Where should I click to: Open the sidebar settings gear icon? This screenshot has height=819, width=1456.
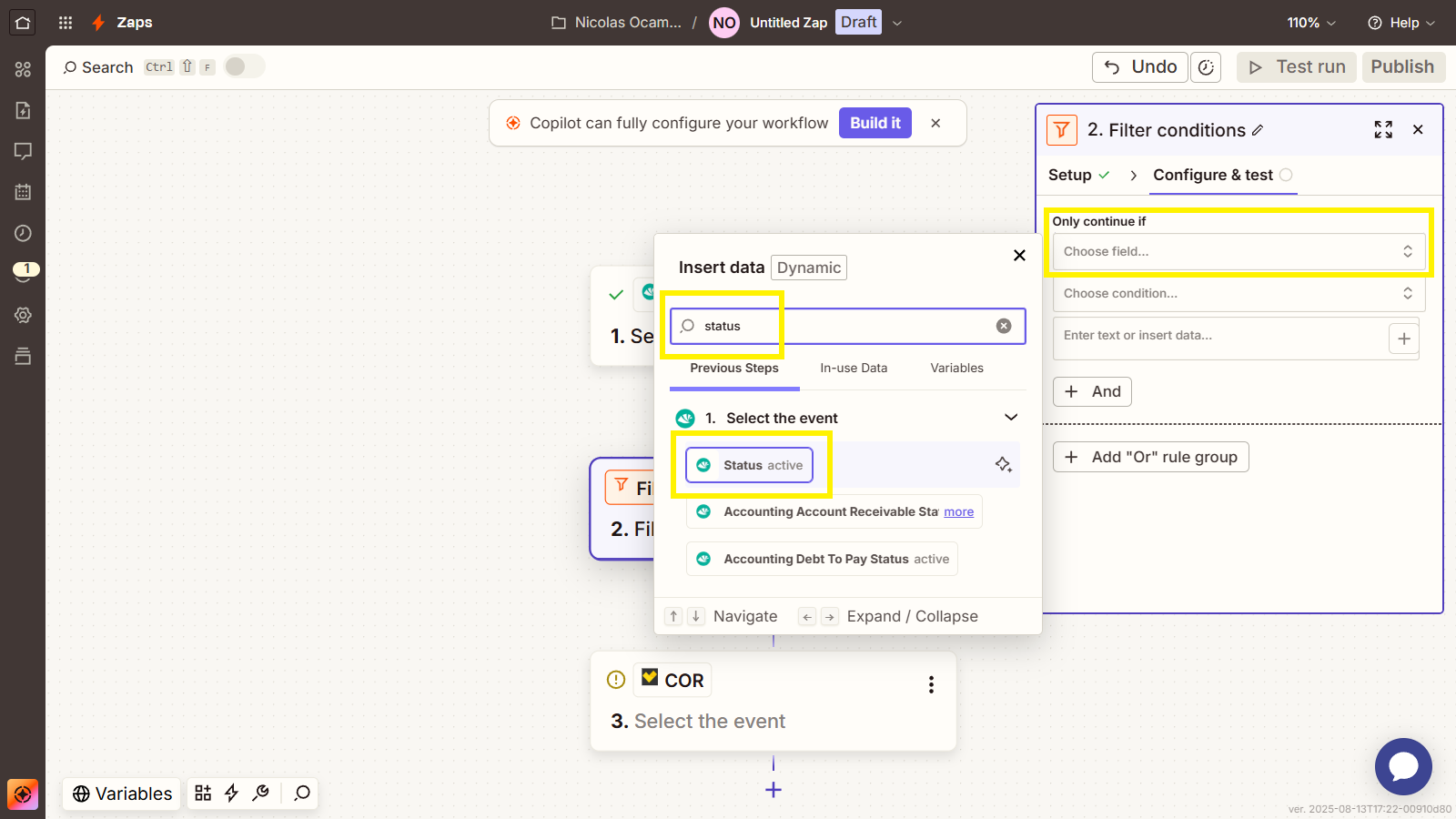pyautogui.click(x=23, y=315)
